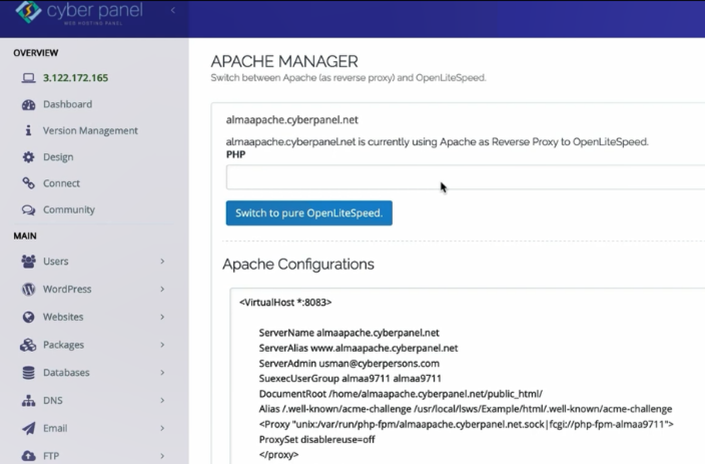Open the Packages sidebar entry
This screenshot has height=464, width=705.
pyautogui.click(x=63, y=345)
